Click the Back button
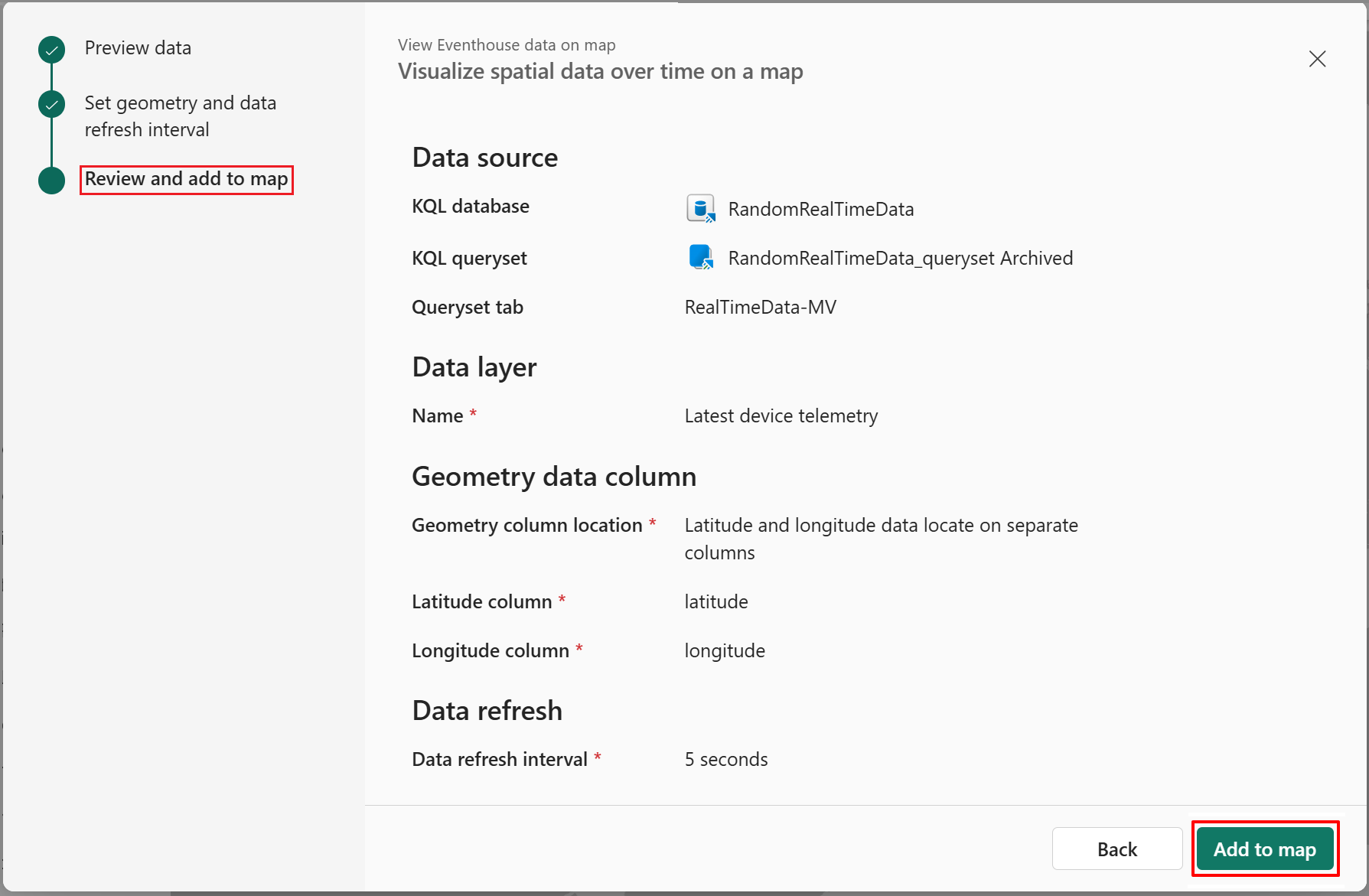Image resolution: width=1369 pixels, height=896 pixels. point(1116,849)
